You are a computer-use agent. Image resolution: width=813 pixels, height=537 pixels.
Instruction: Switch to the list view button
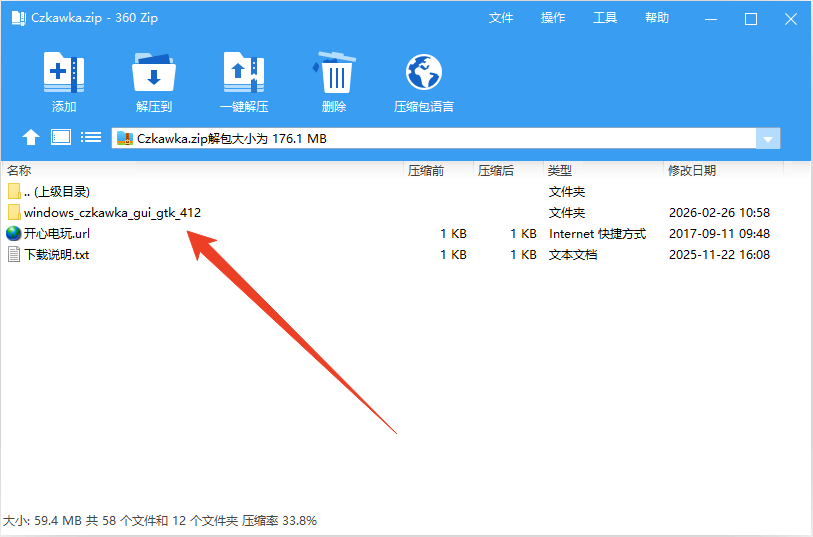click(91, 137)
